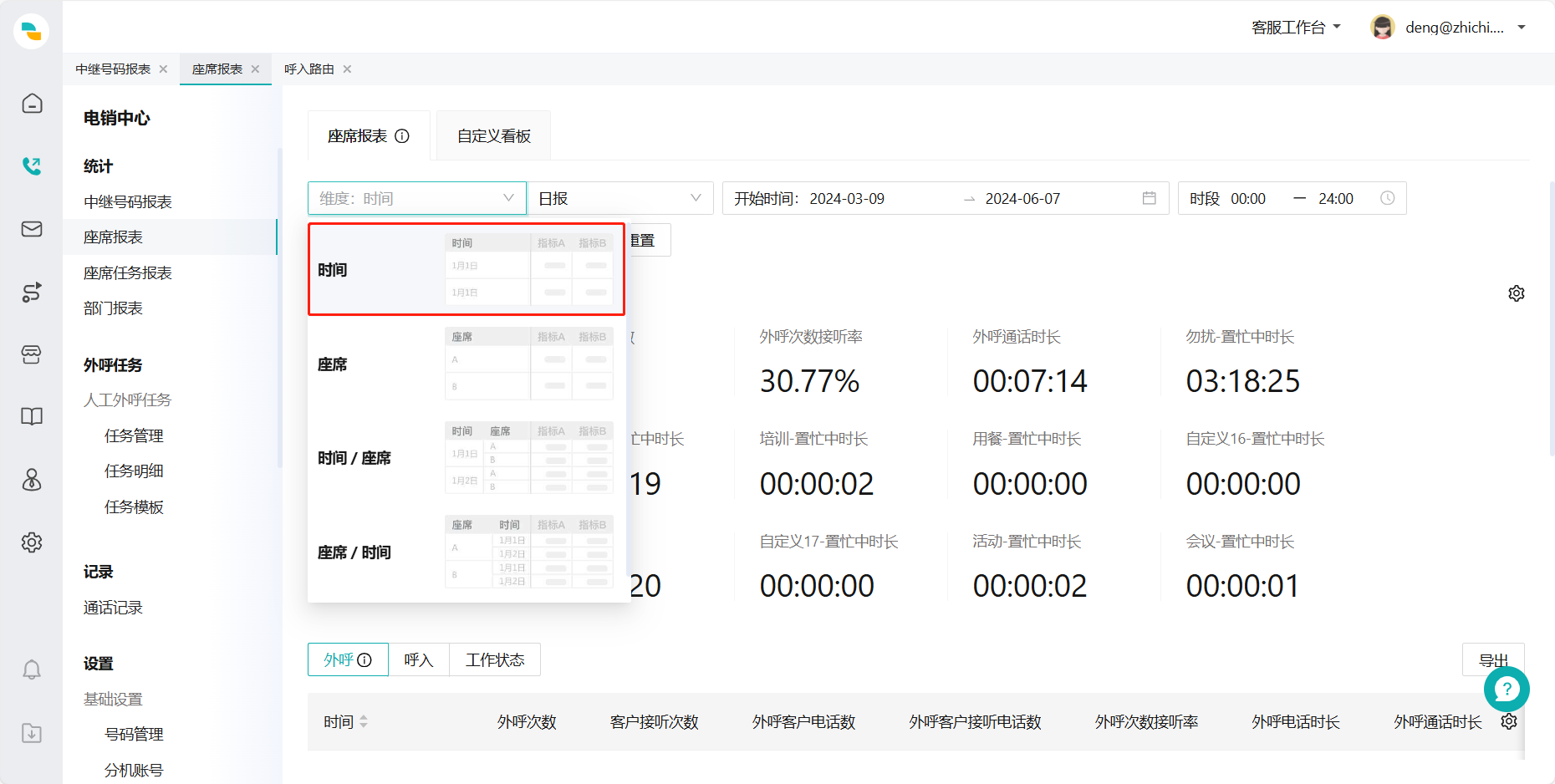Viewport: 1555px width, 784px height.
Task: Click the 客户接听次数 column header
Action: 654,721
